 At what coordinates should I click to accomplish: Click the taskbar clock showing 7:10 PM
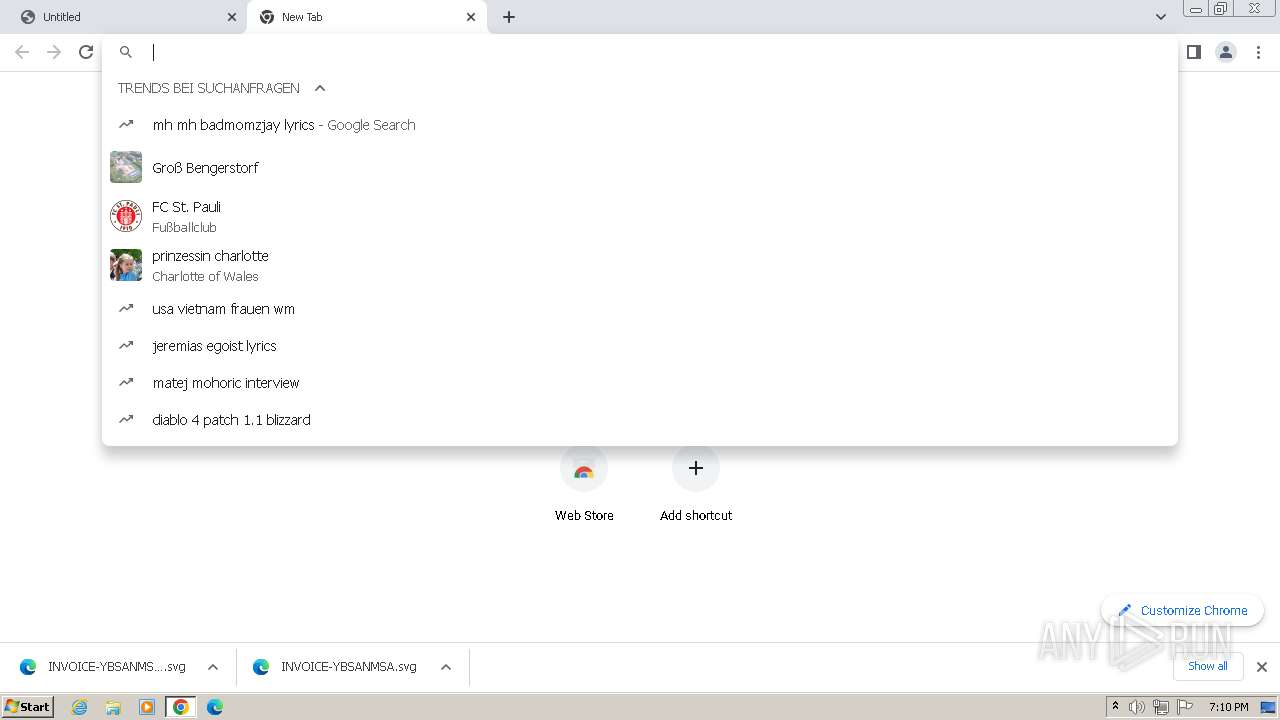[1228, 707]
